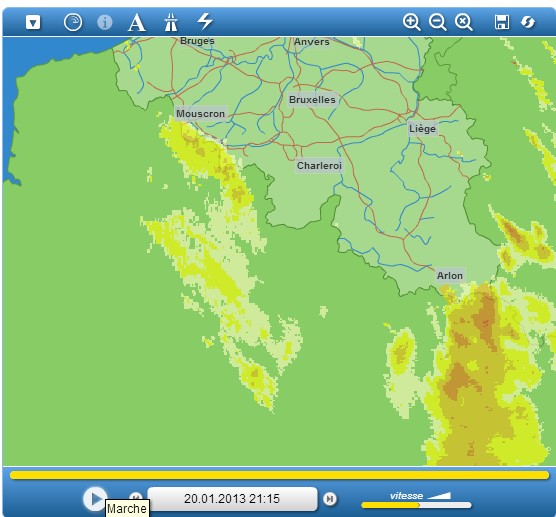Step to the previous radar frame

pyautogui.click(x=135, y=496)
